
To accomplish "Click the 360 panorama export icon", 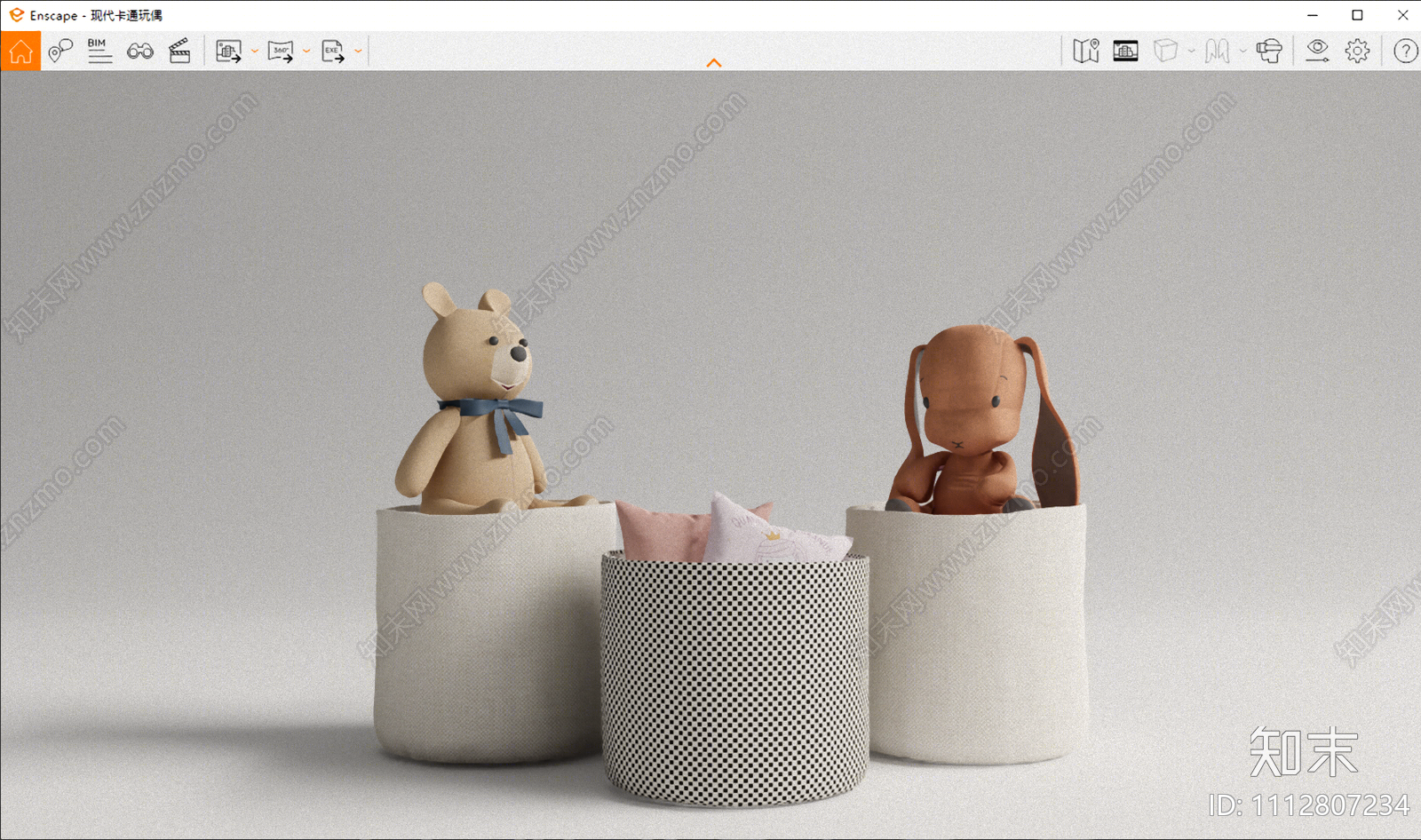I will pos(281,52).
